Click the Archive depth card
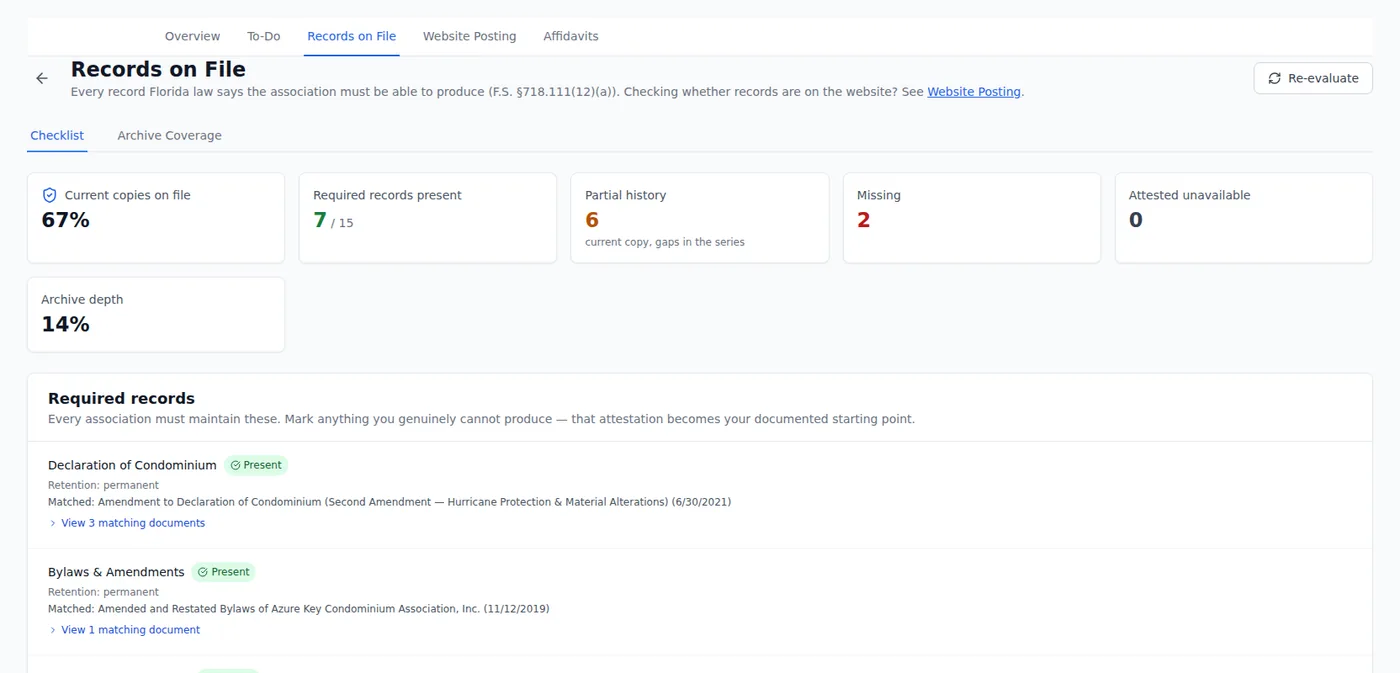1400x673 pixels. coord(156,314)
